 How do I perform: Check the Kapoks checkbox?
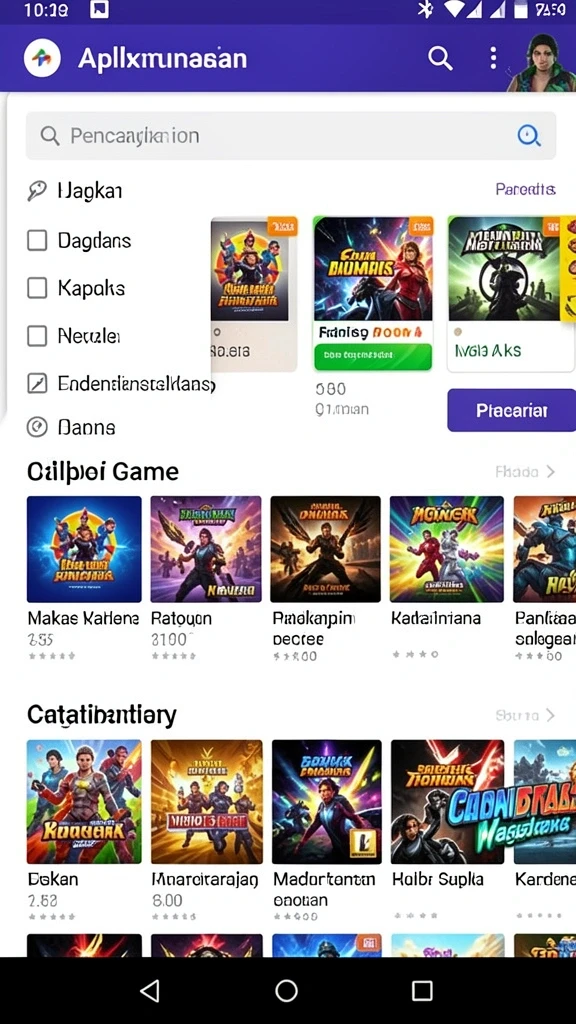(x=37, y=288)
